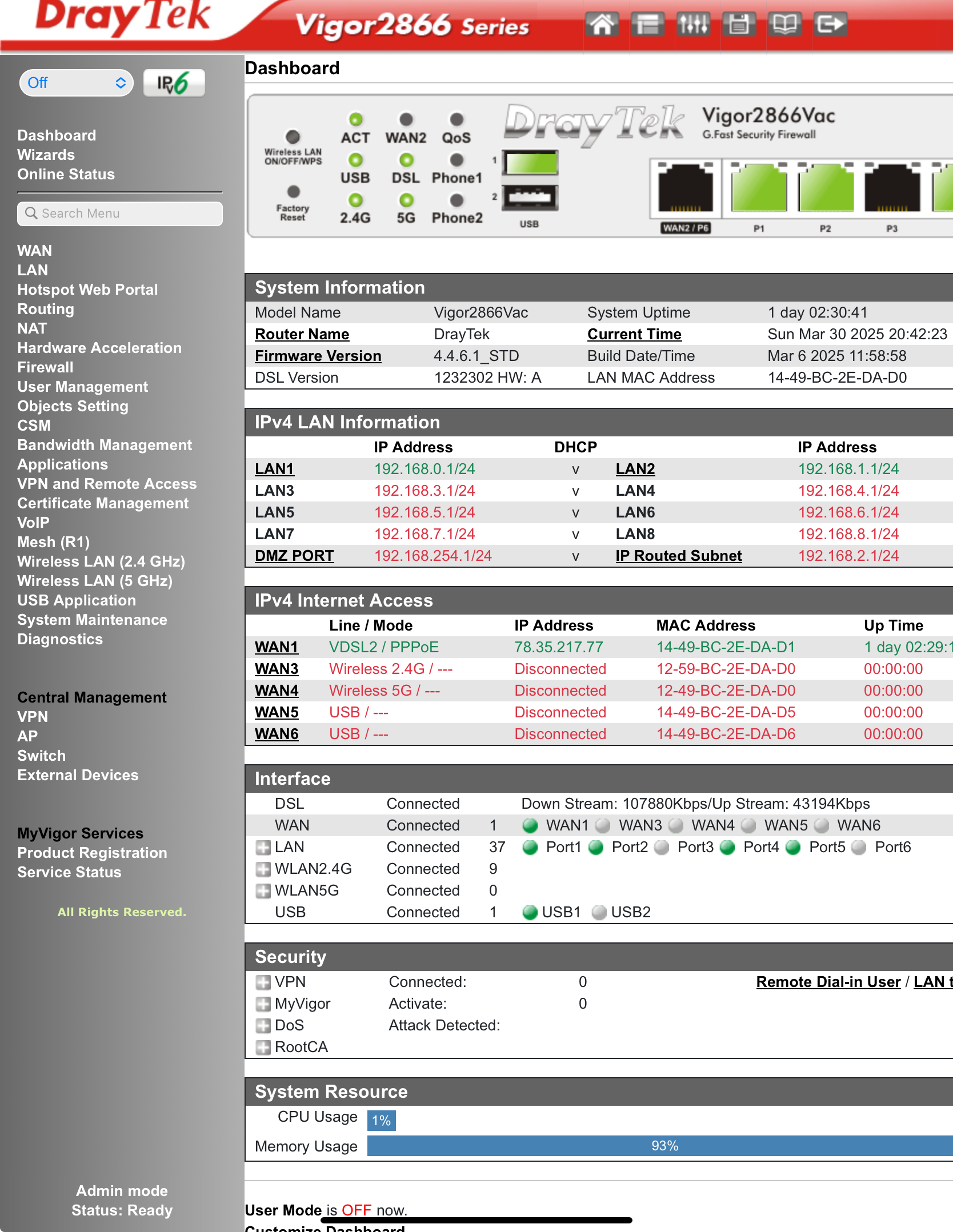Click the Wireless LAN ON/OFF/WPS button image
The image size is (953, 1232).
click(293, 137)
